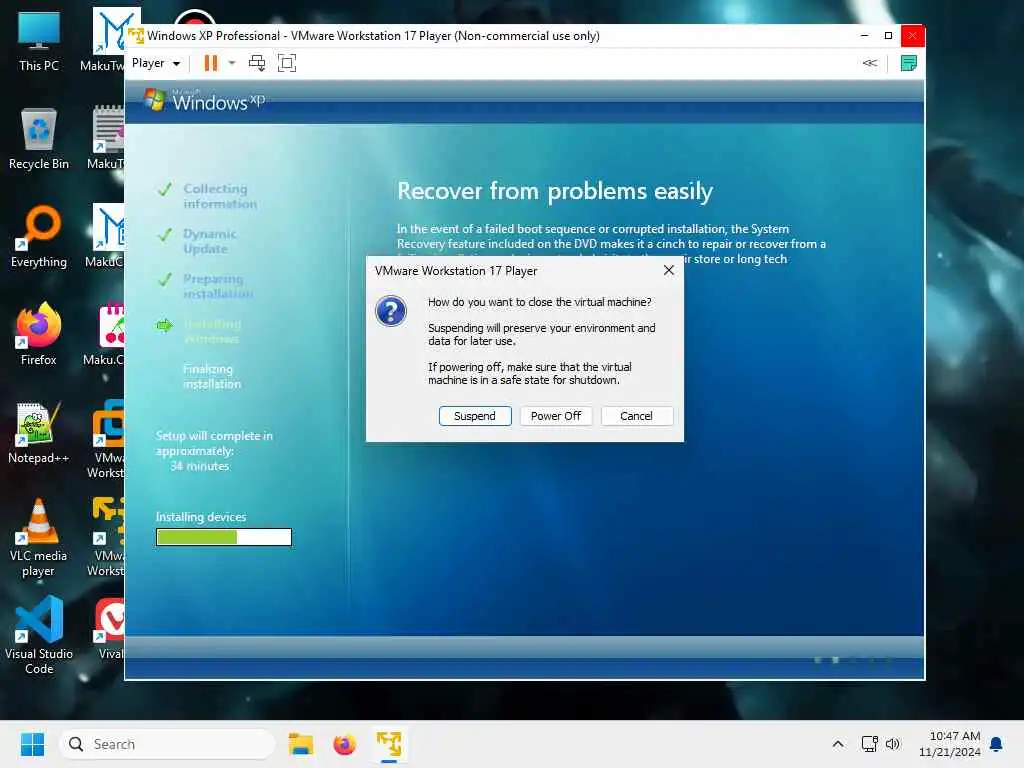Image resolution: width=1024 pixels, height=768 pixels.
Task: Launch Firefox from desktop shortcut
Action: pyautogui.click(x=39, y=333)
